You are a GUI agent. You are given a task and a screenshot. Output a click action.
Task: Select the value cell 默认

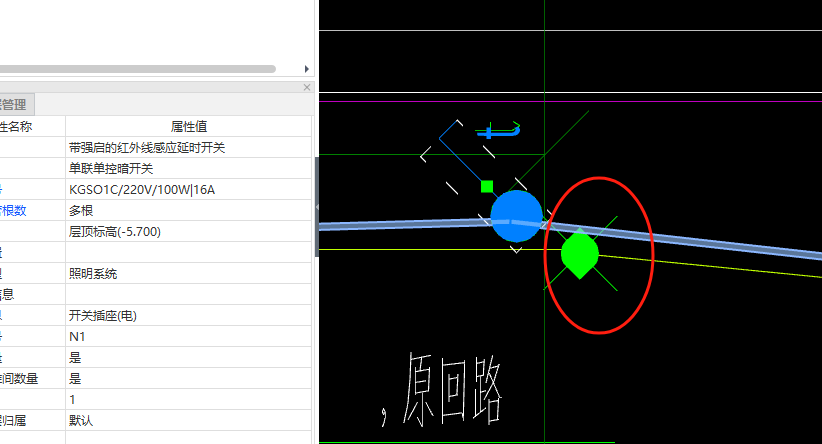(189, 420)
